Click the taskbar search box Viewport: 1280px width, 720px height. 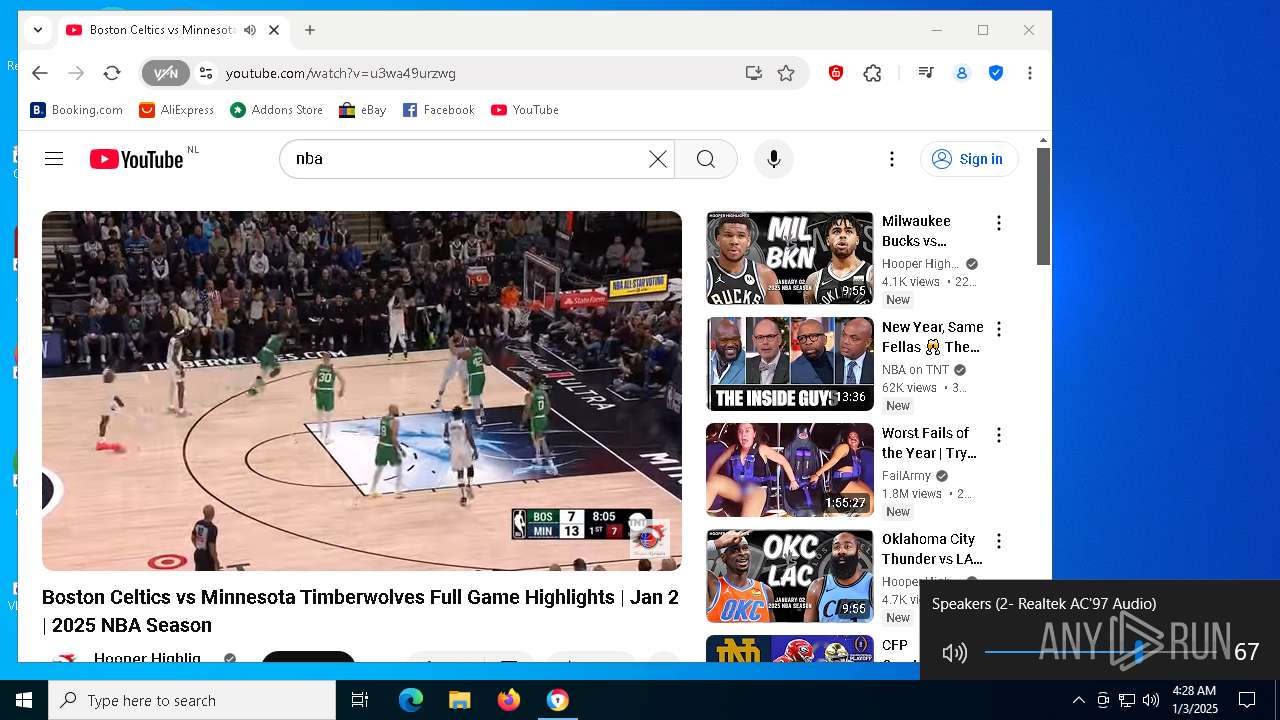pyautogui.click(x=192, y=700)
